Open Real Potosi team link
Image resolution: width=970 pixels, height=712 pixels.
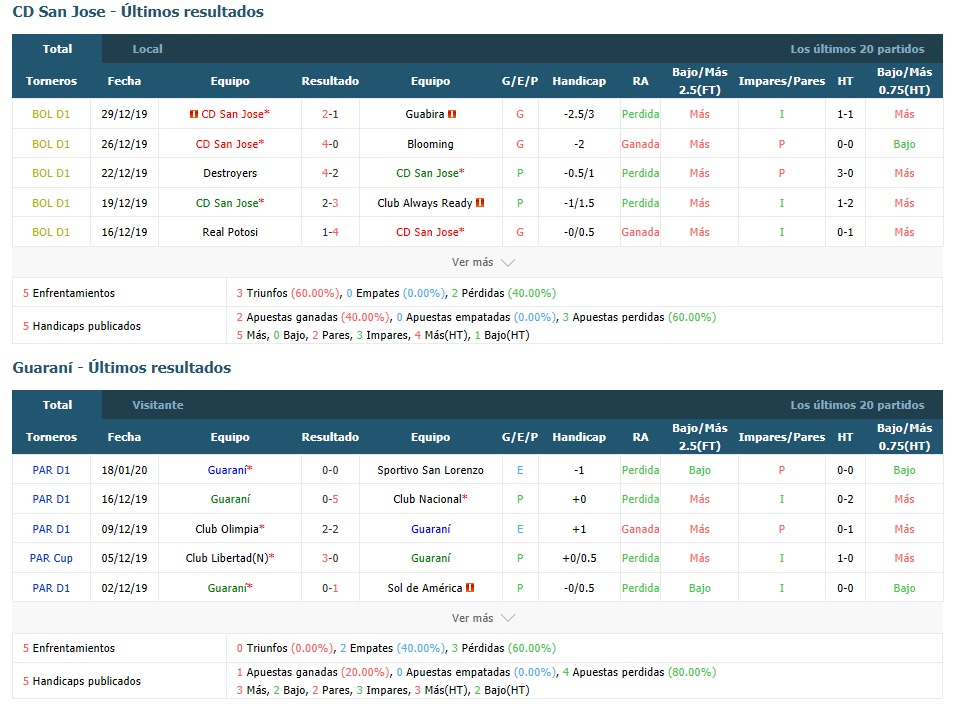[230, 232]
